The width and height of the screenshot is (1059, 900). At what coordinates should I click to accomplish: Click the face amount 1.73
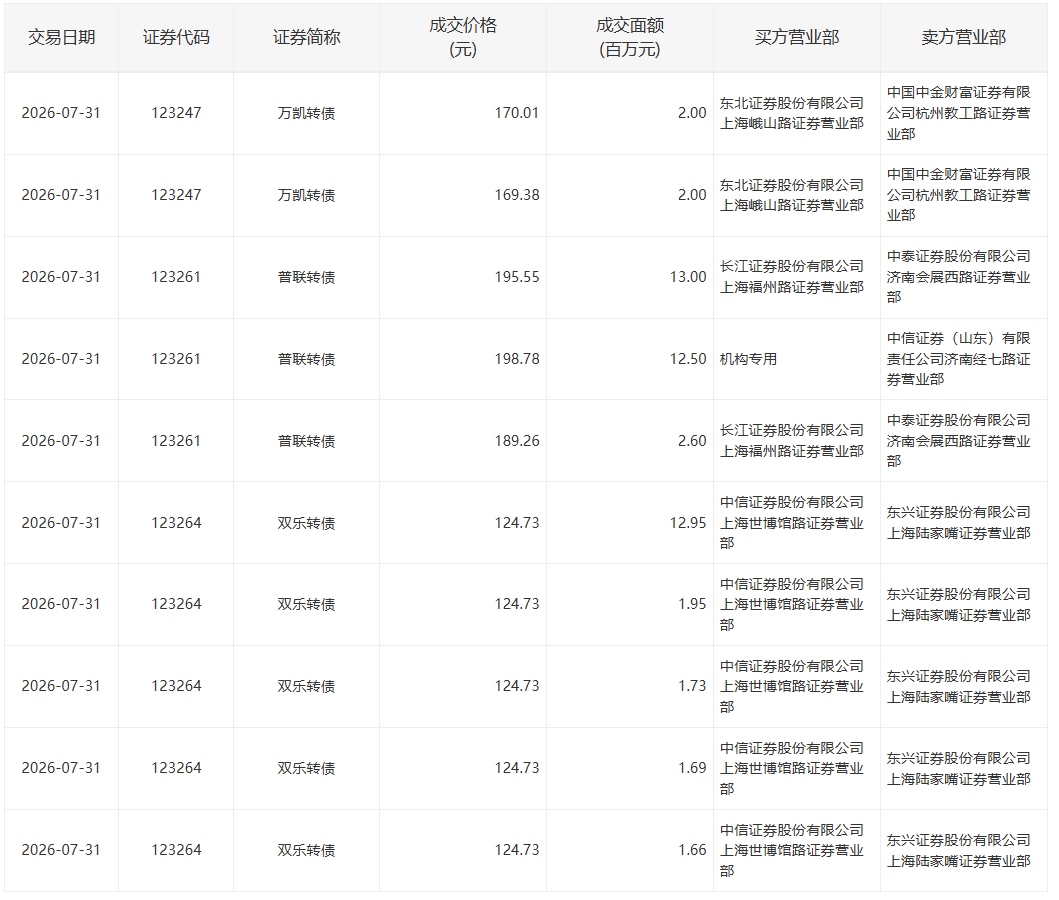pyautogui.click(x=692, y=687)
